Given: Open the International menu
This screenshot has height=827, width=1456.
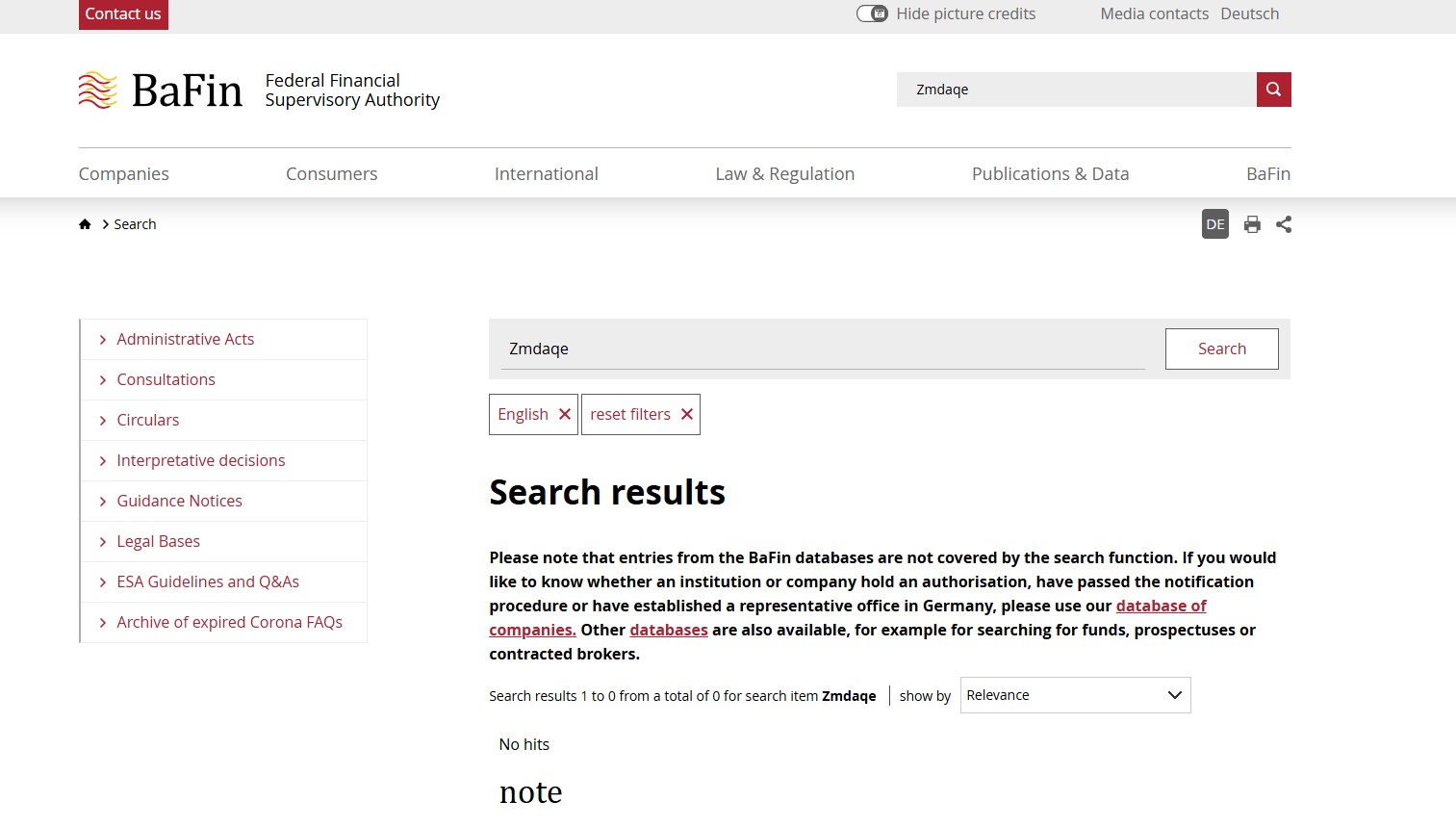Looking at the screenshot, I should [547, 173].
